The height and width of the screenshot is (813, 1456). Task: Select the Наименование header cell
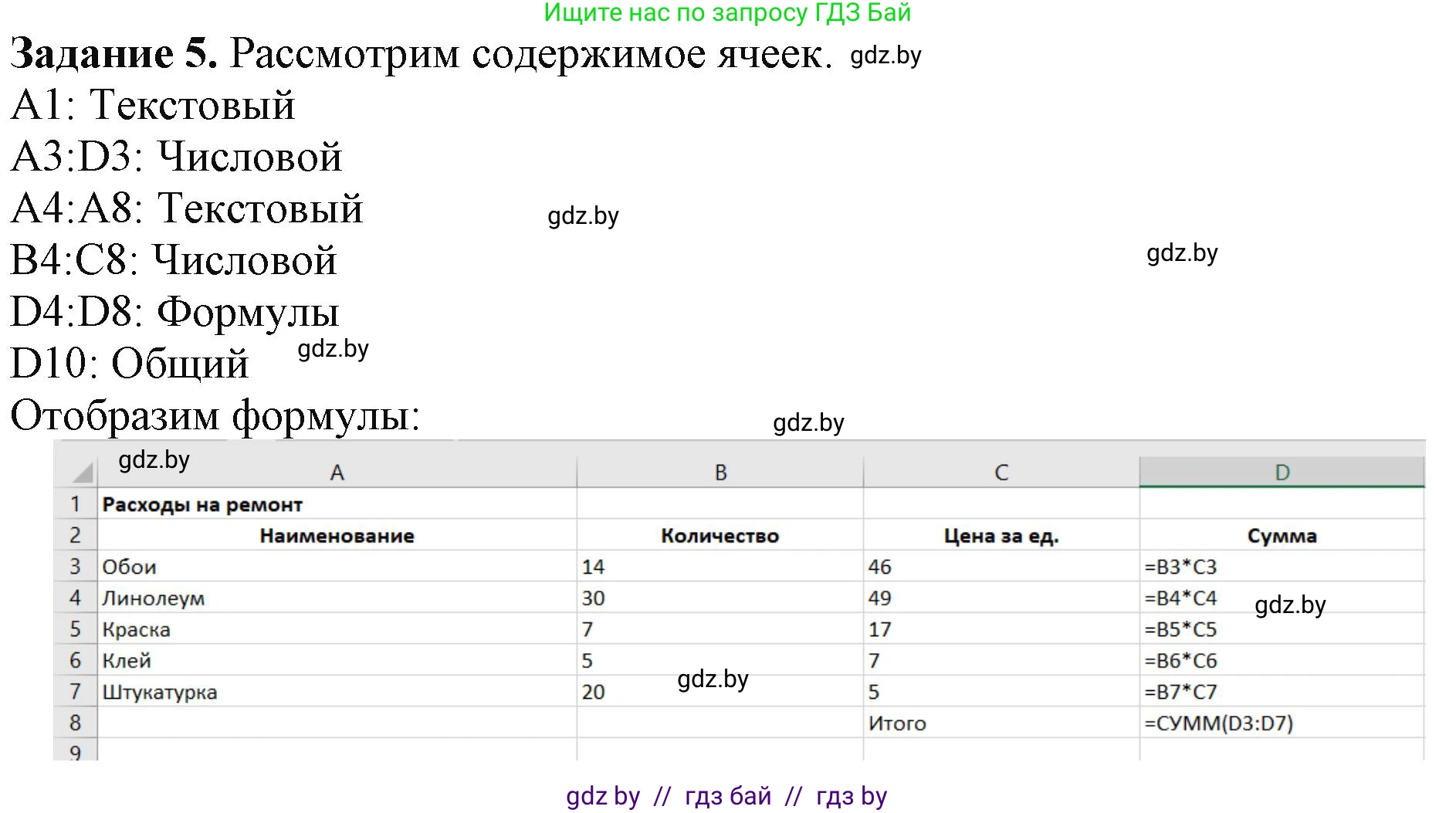pyautogui.click(x=337, y=535)
